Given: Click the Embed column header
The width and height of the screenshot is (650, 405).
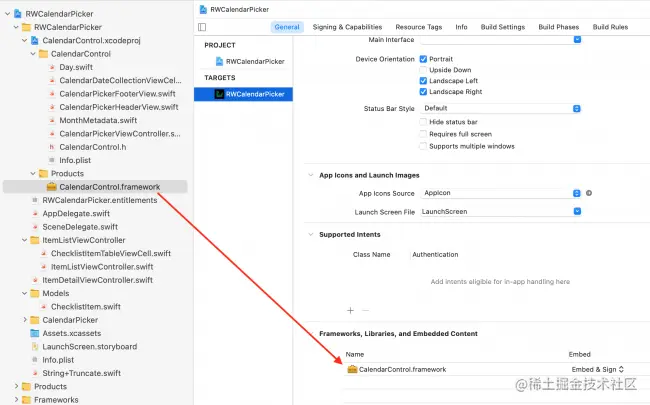Looking at the screenshot, I should point(580,354).
